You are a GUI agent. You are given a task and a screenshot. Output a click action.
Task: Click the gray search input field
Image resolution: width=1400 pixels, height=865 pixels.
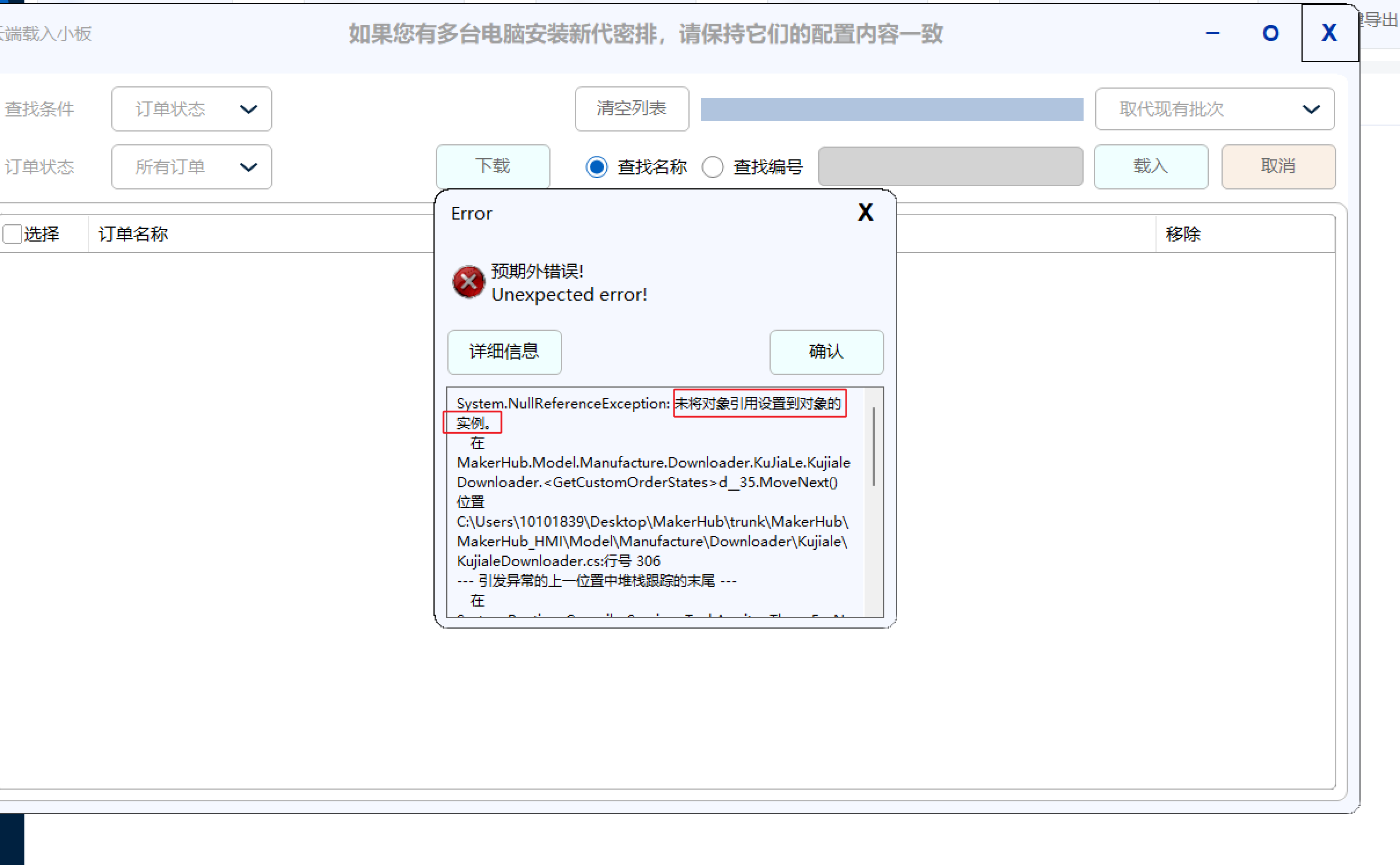(x=950, y=166)
